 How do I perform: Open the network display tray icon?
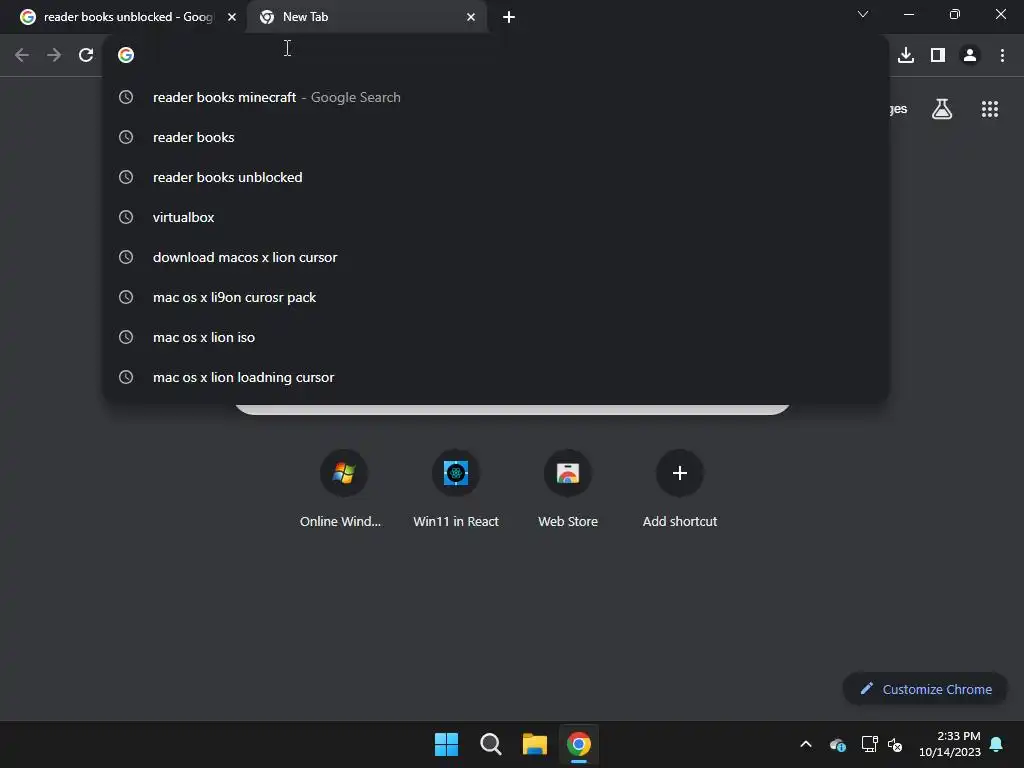pos(869,744)
